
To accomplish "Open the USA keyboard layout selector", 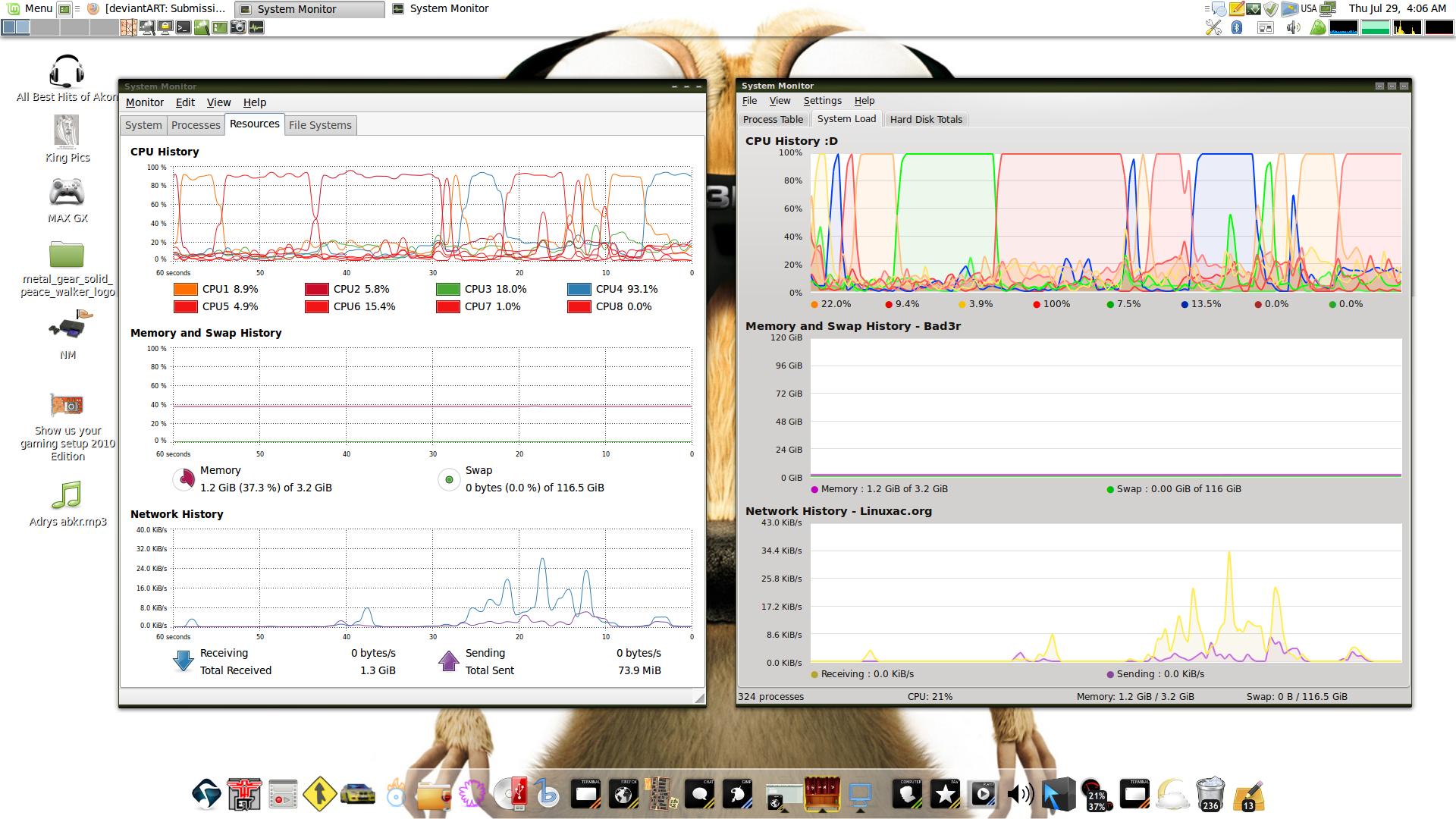I will click(x=1308, y=9).
